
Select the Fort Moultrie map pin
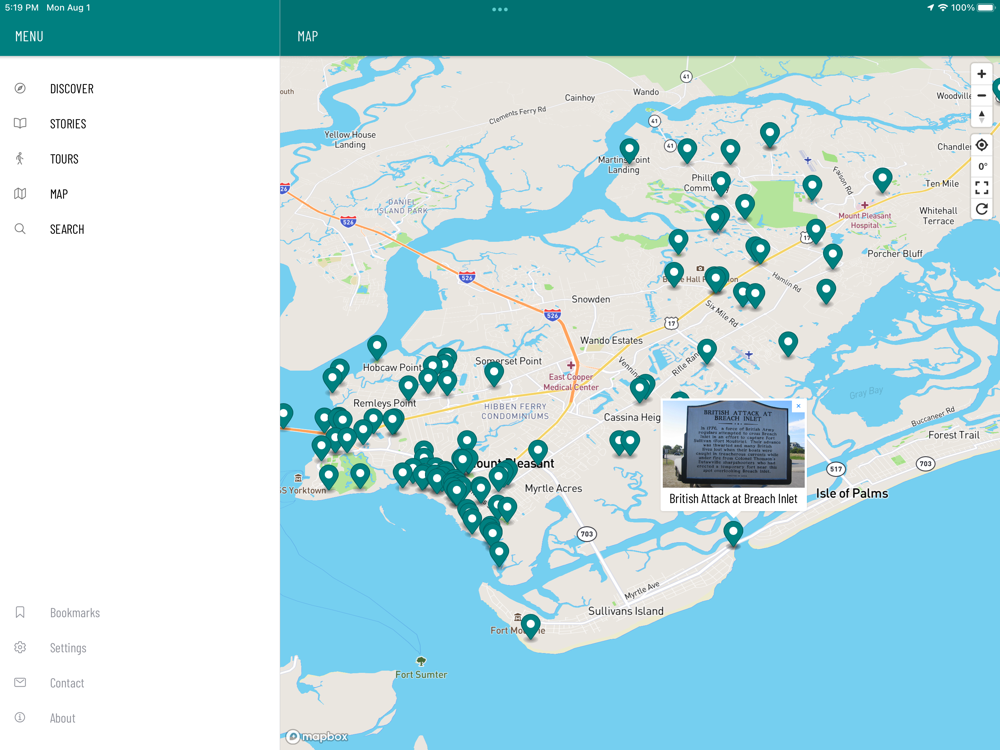point(531,626)
